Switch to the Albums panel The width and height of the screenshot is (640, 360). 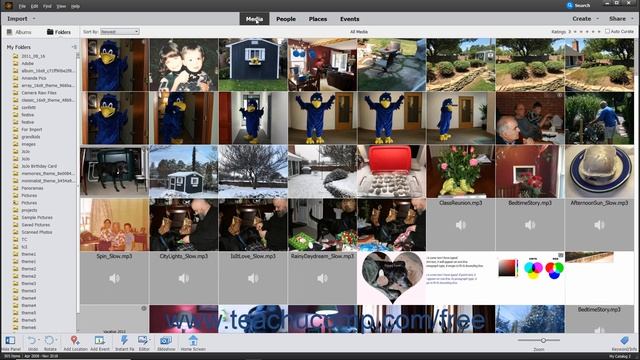click(19, 32)
